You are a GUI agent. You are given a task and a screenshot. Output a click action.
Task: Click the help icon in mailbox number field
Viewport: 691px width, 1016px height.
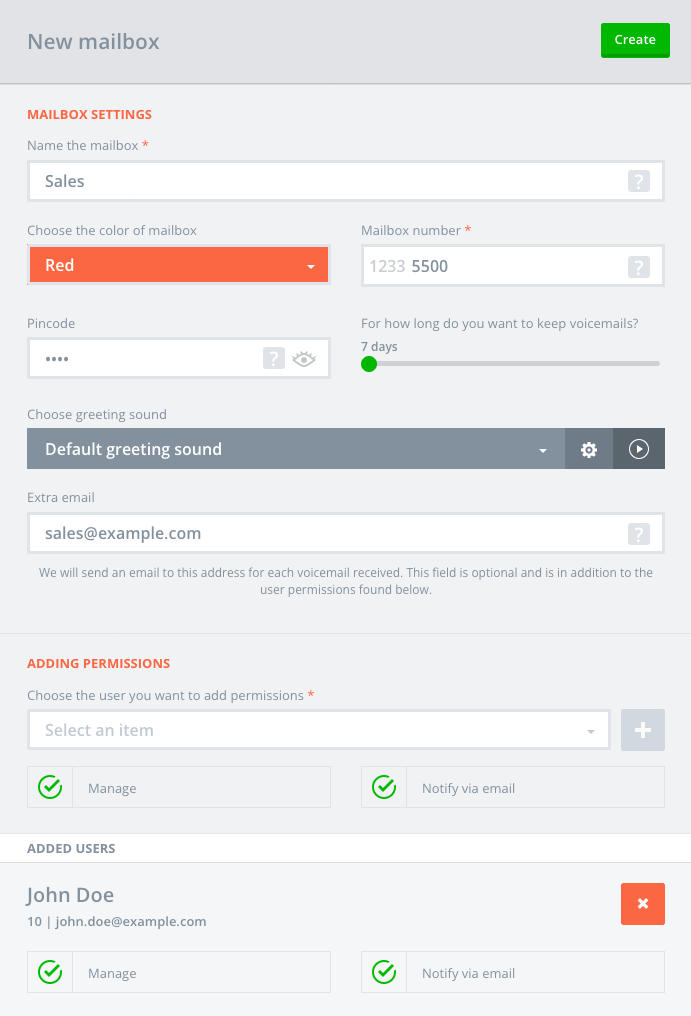(x=639, y=266)
